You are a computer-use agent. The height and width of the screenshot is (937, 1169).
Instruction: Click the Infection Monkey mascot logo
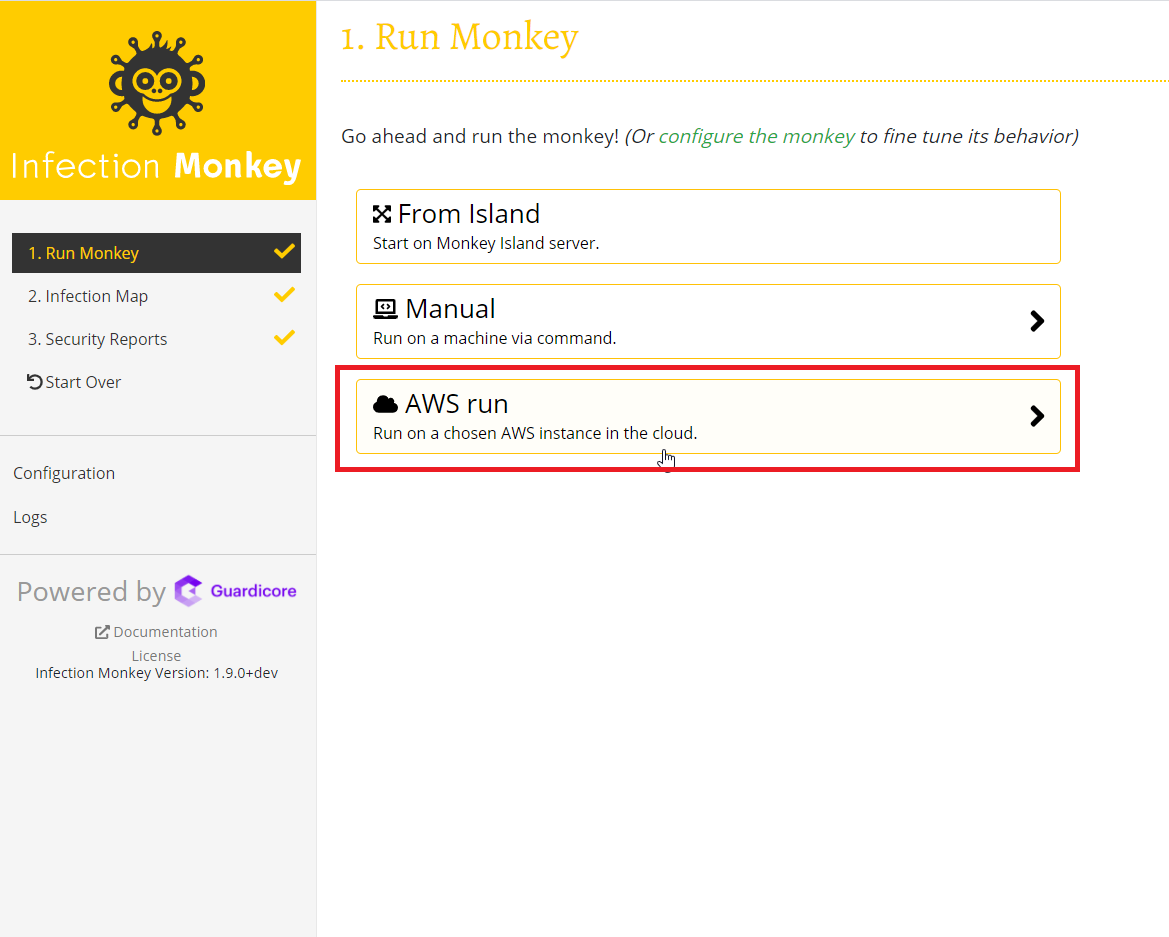[x=157, y=84]
